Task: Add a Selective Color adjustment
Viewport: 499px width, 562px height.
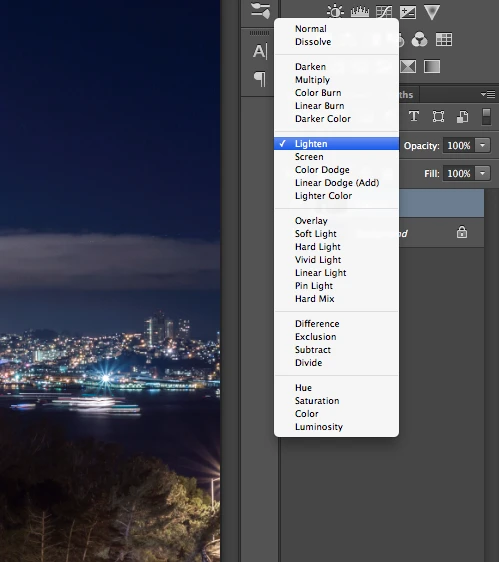Action: (x=408, y=66)
